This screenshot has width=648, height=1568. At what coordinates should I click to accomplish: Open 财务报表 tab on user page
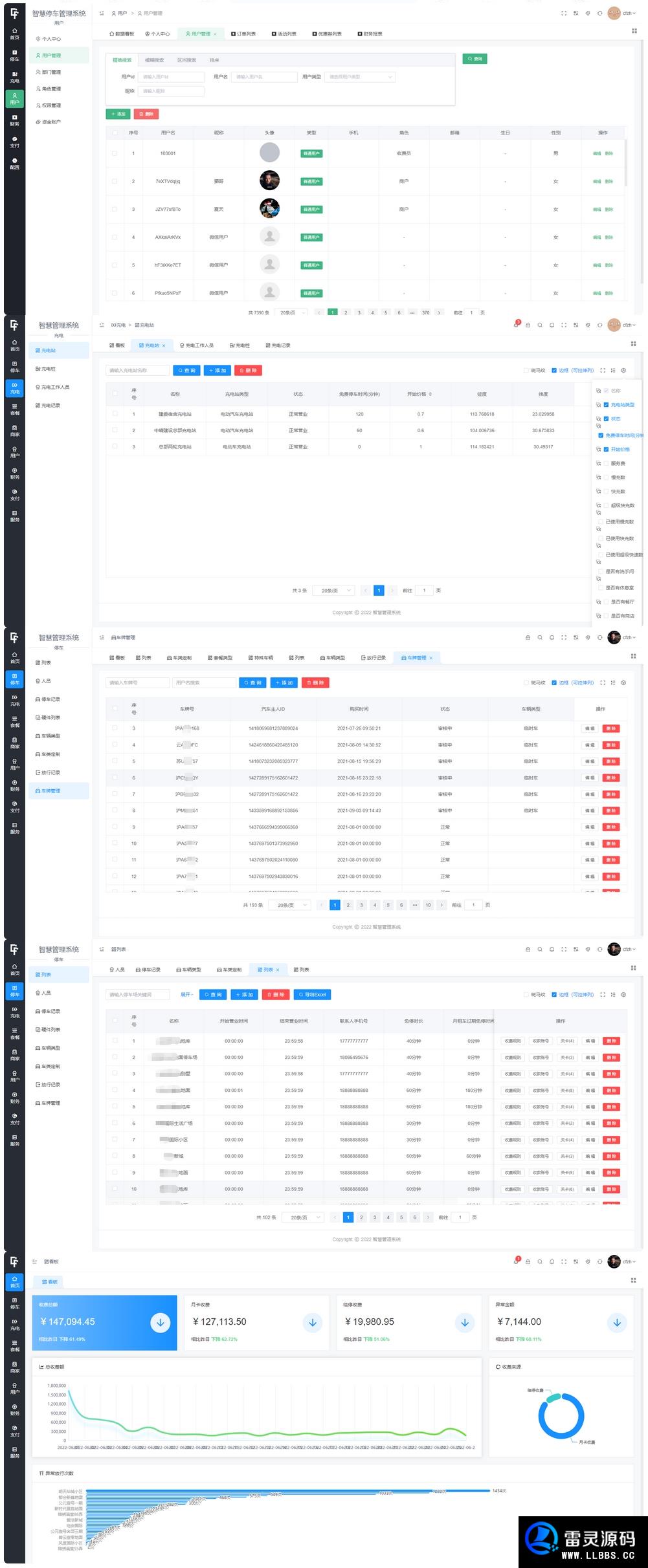(x=370, y=34)
